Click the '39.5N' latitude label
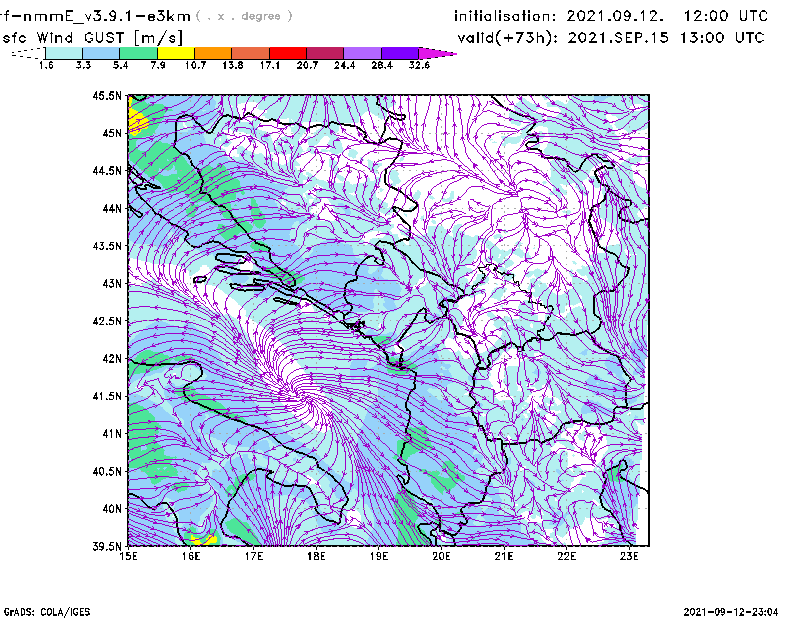 (107, 547)
